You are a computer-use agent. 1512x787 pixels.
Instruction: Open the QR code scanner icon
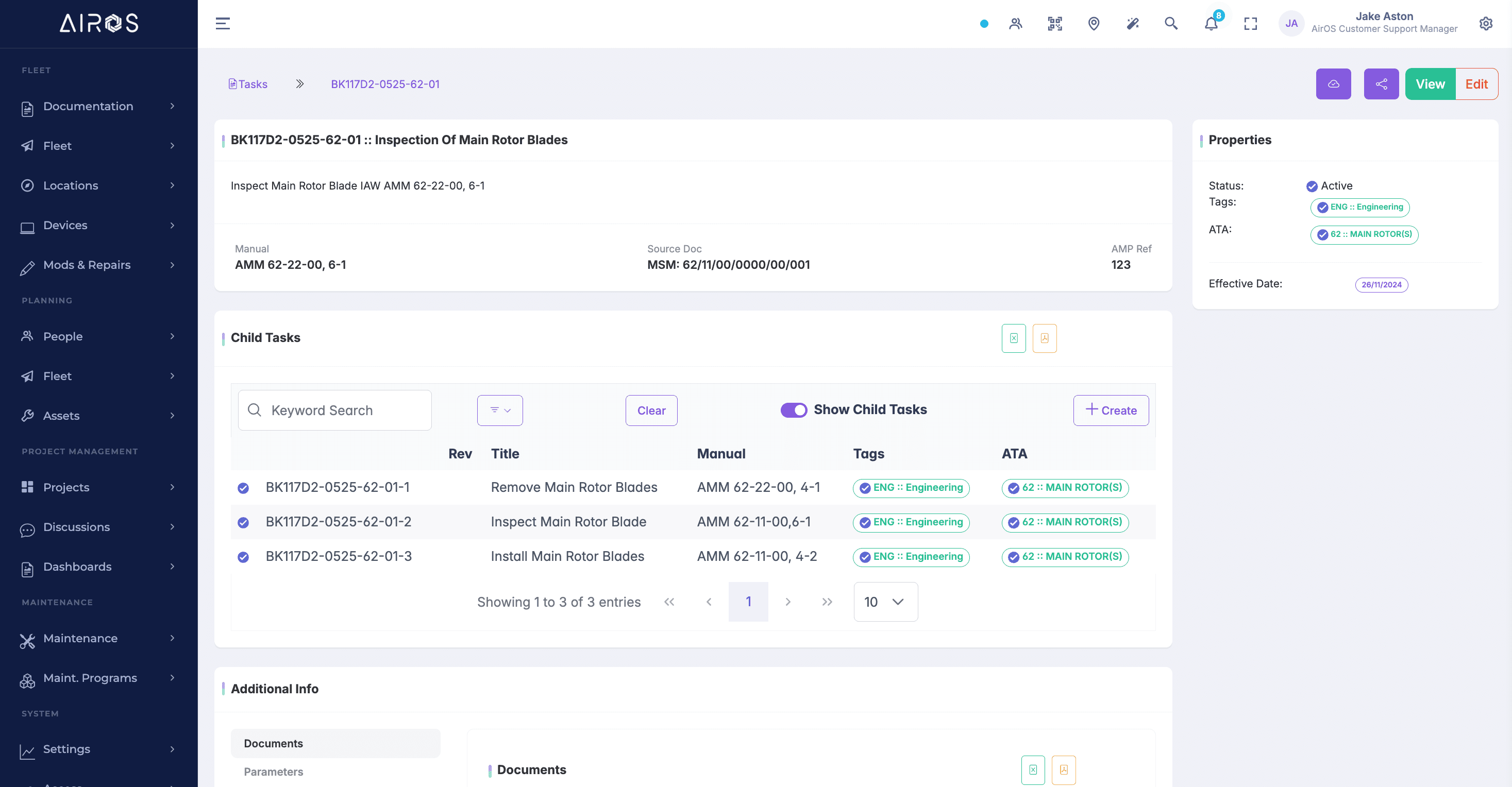point(1055,24)
